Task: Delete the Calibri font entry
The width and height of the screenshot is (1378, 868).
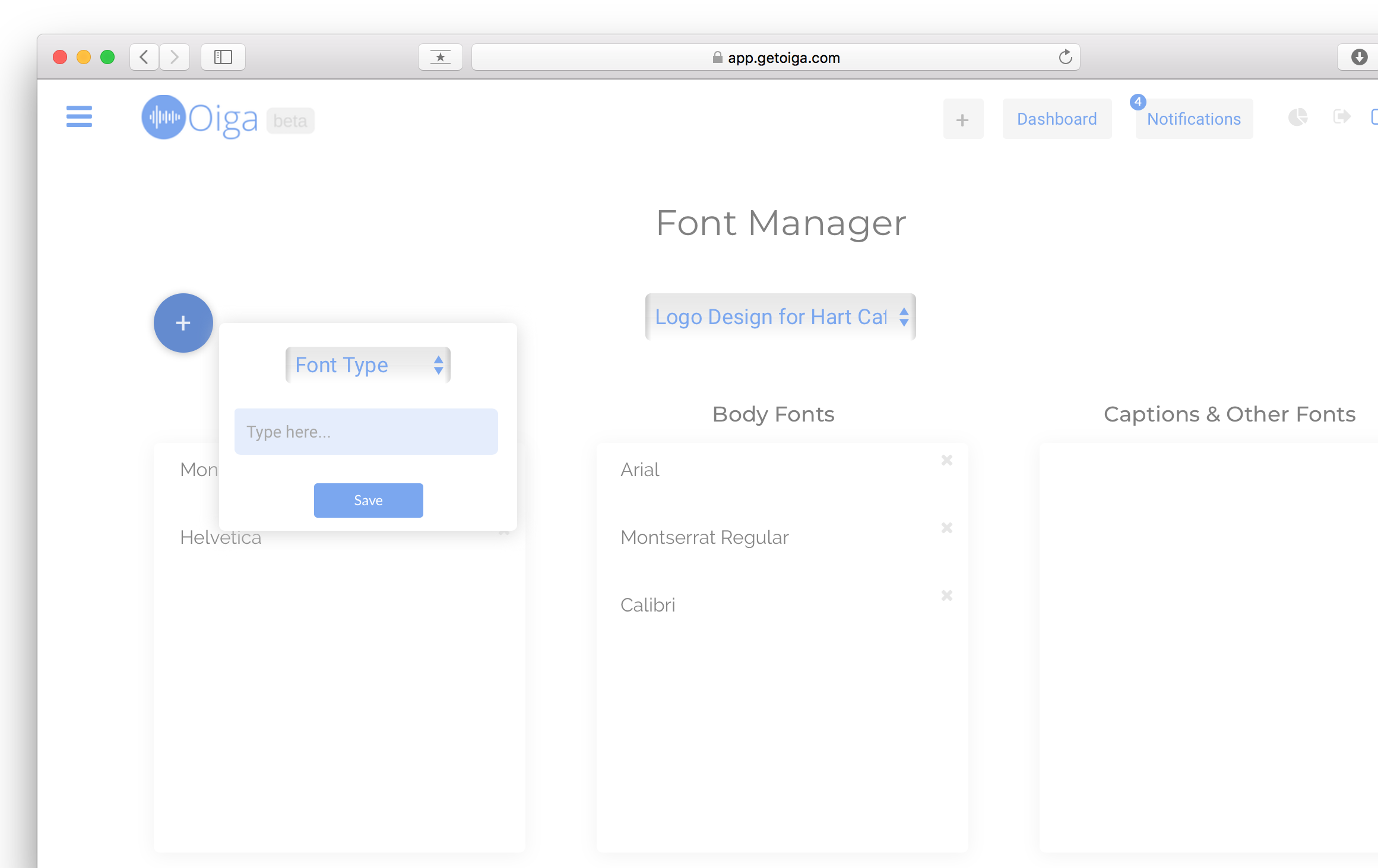Action: point(946,595)
